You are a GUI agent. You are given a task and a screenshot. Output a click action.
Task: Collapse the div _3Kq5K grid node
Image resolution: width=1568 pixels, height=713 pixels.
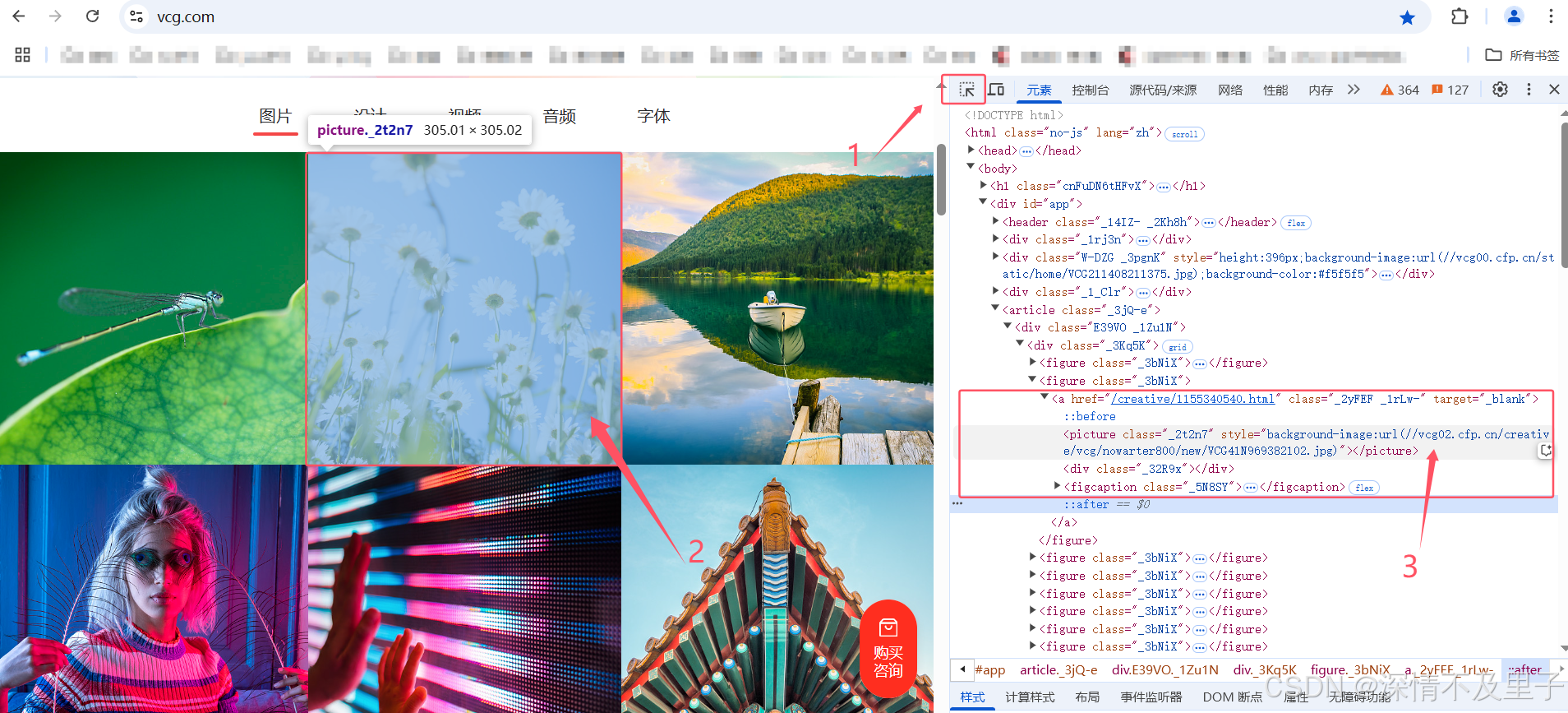1021,344
